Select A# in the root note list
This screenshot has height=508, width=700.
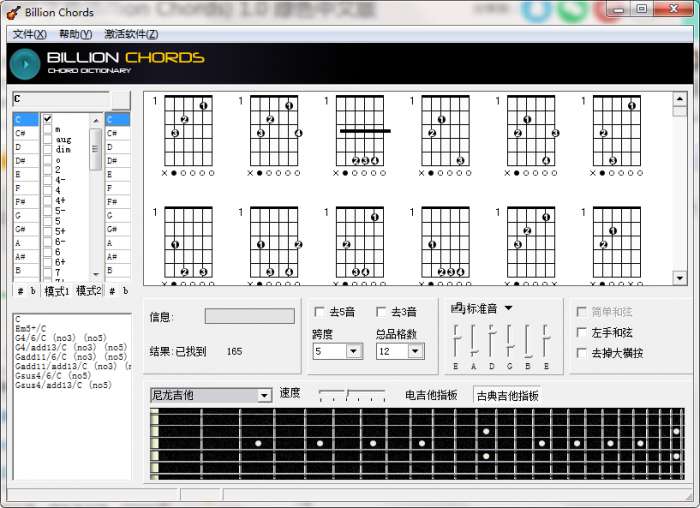point(26,257)
